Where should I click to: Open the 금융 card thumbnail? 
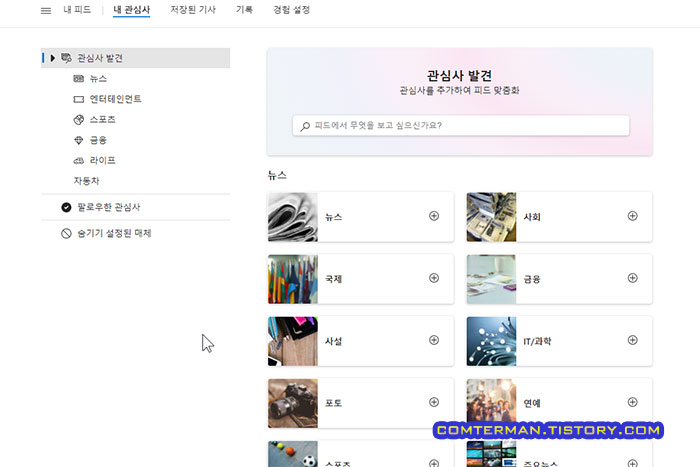[x=492, y=279]
